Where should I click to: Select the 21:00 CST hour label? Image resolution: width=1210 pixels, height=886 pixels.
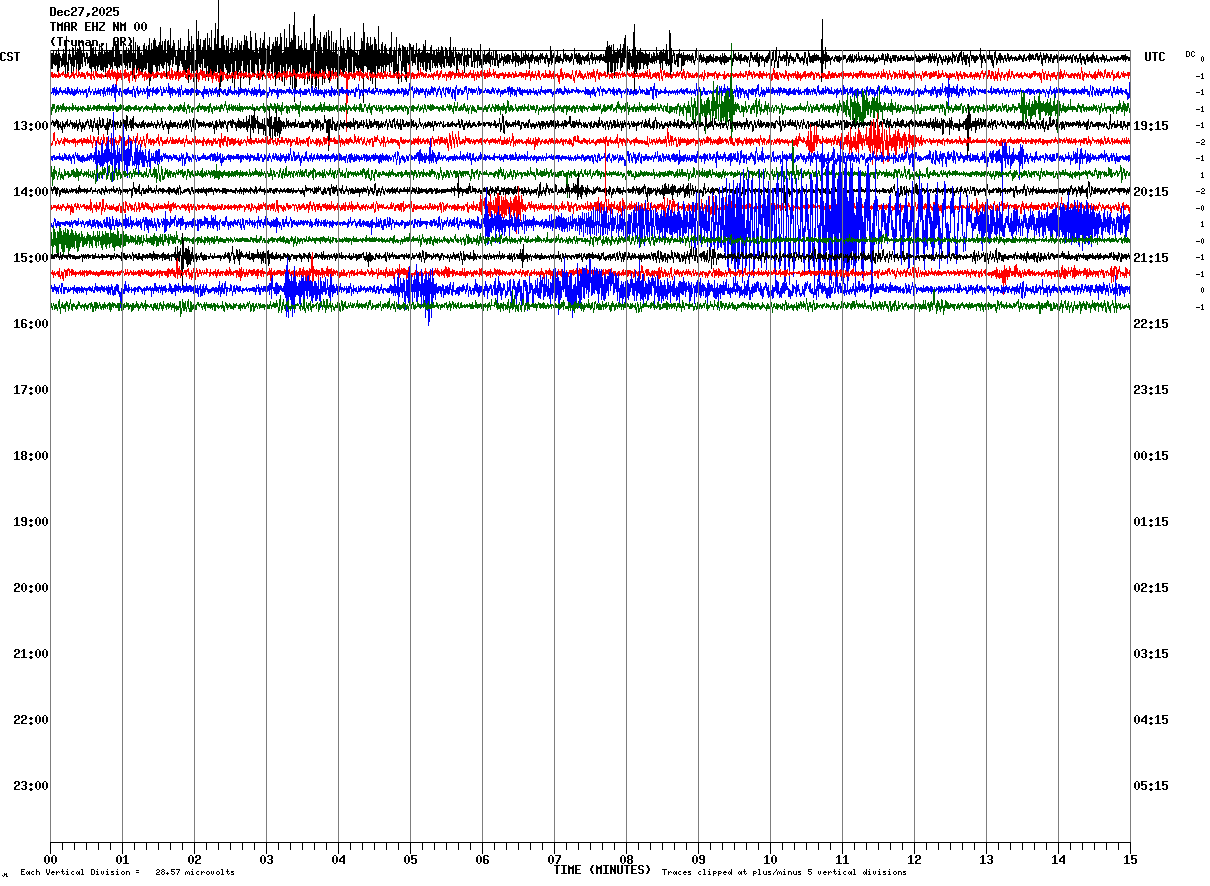(31, 654)
